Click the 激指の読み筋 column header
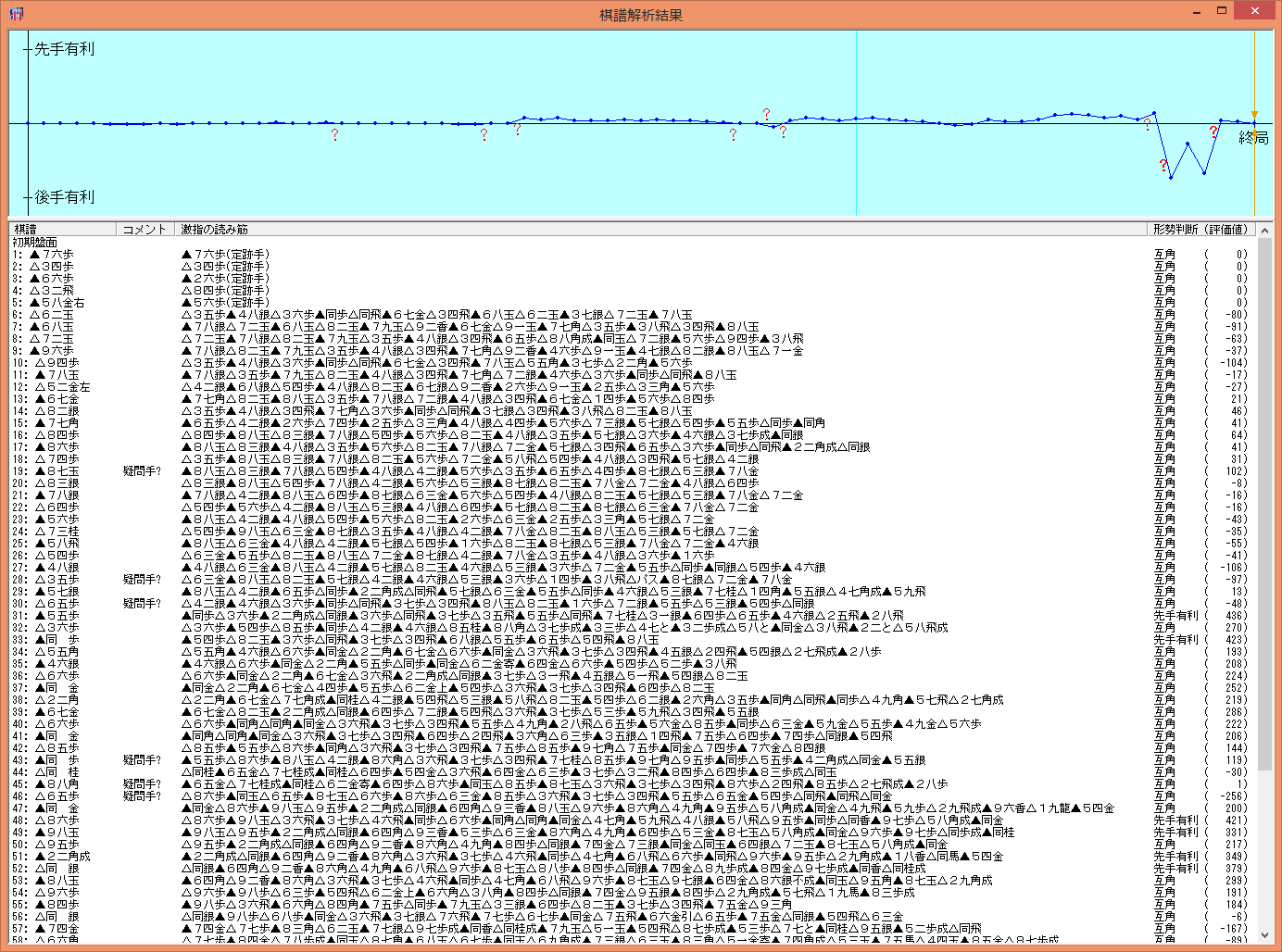Image resolution: width=1282 pixels, height=952 pixels. click(648, 229)
